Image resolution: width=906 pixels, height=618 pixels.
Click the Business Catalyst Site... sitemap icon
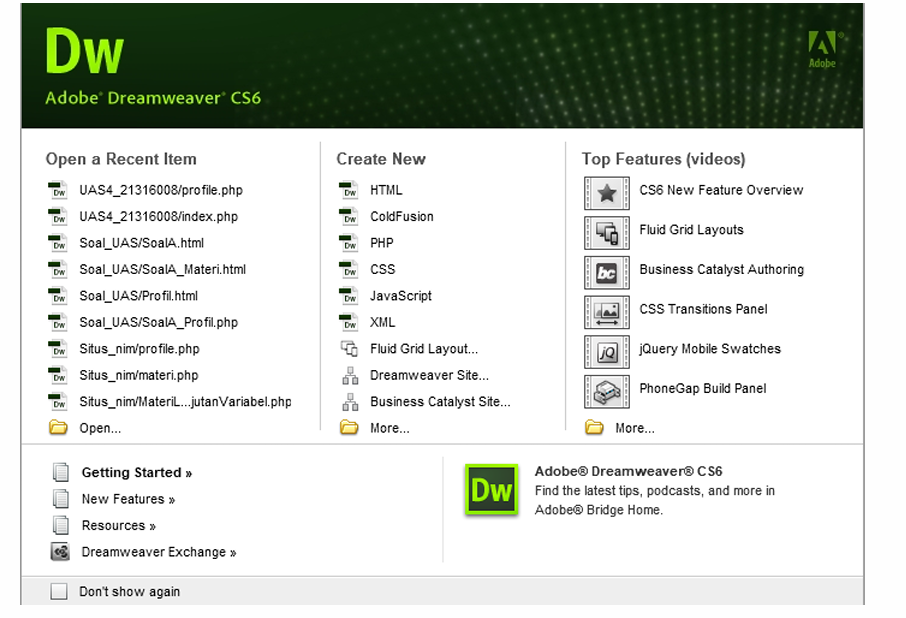pyautogui.click(x=350, y=401)
